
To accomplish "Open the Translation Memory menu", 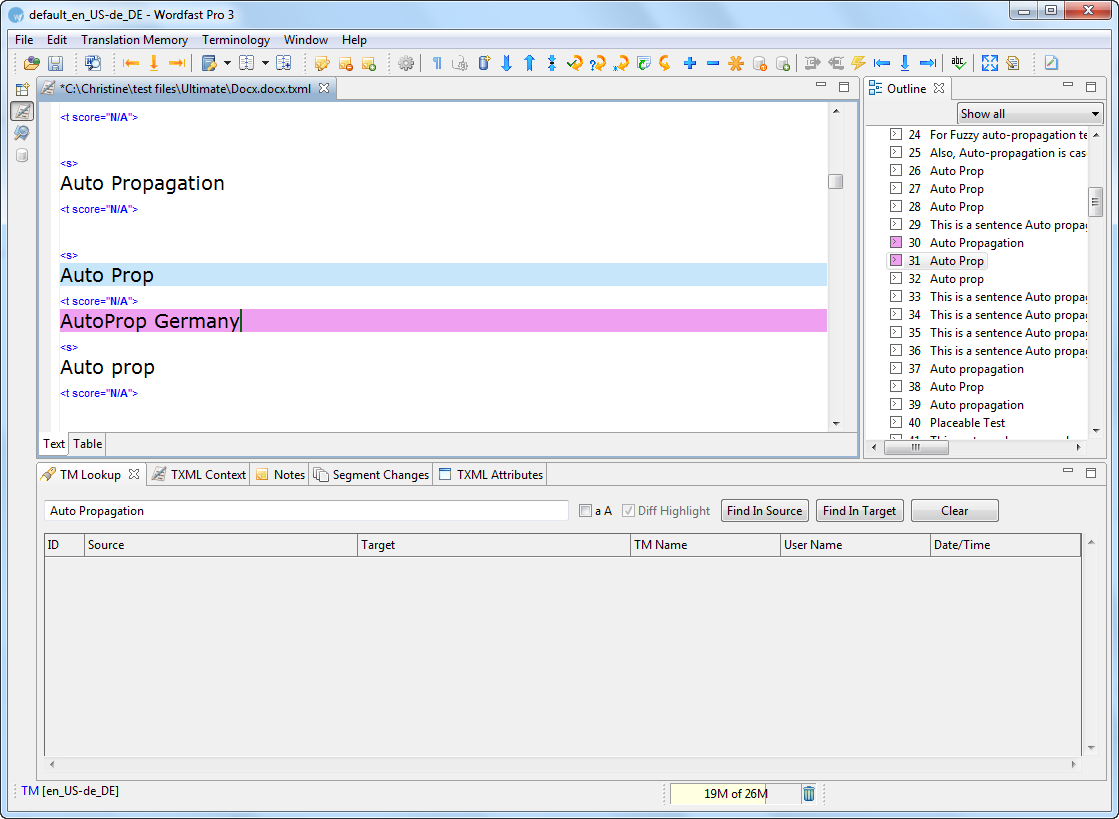I will [x=134, y=40].
